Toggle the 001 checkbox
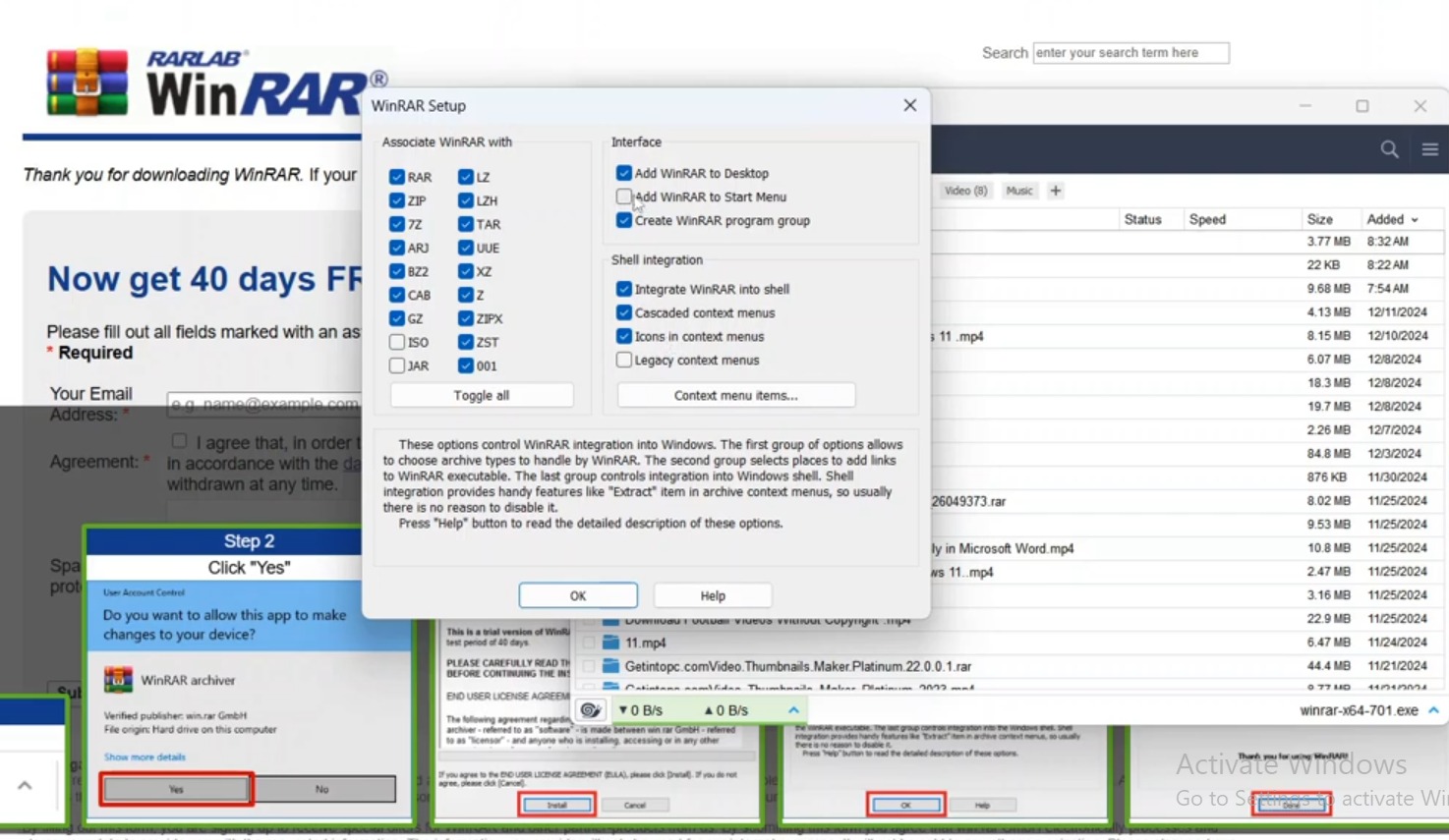1449x840 pixels. coord(466,365)
